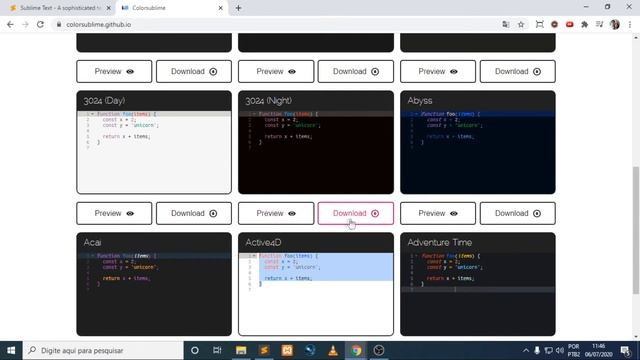This screenshot has height=360, width=640.
Task: Go back to the previous page
Action: point(10,24)
